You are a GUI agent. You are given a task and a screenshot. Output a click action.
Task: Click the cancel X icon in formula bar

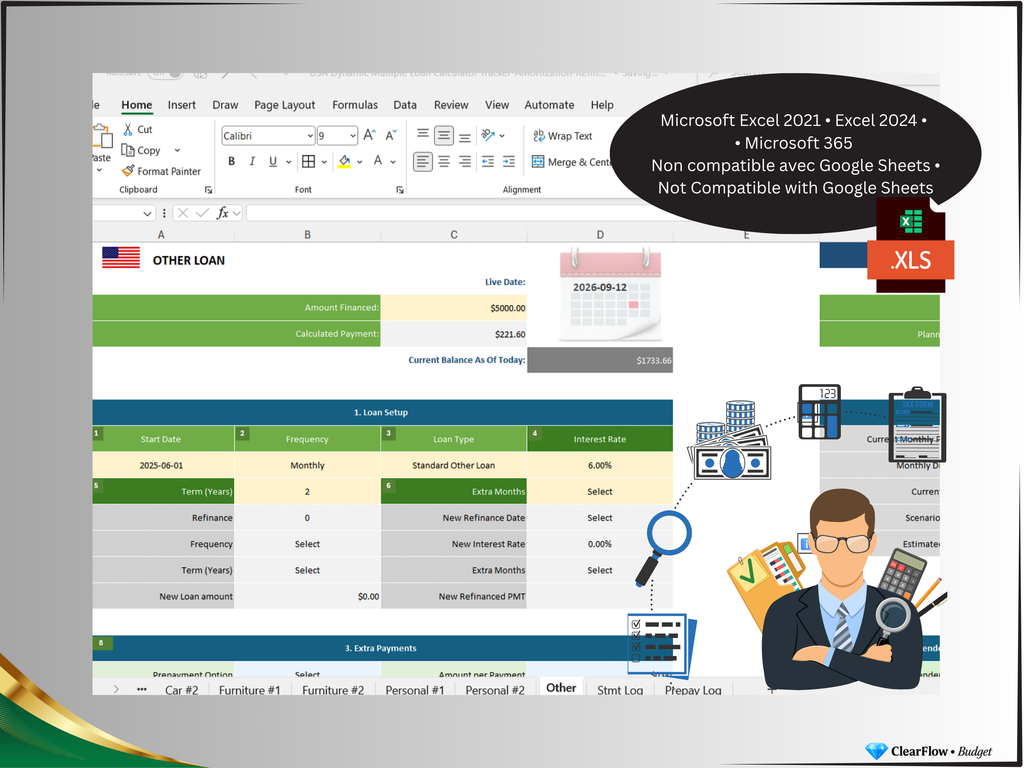pyautogui.click(x=183, y=213)
